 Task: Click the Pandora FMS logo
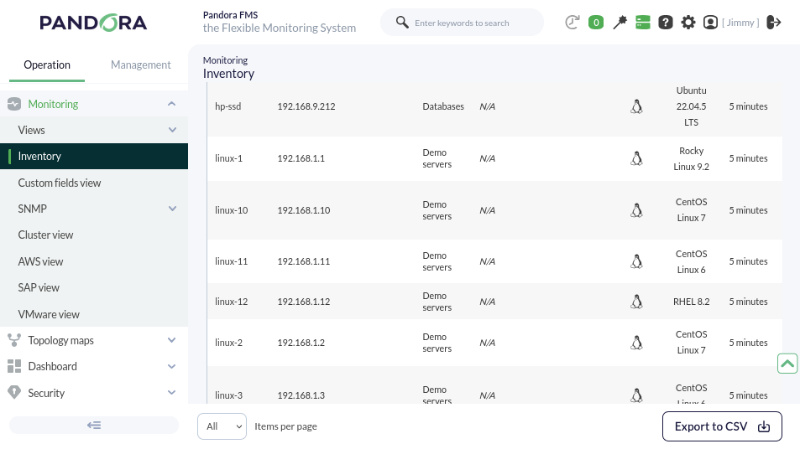[x=93, y=23]
